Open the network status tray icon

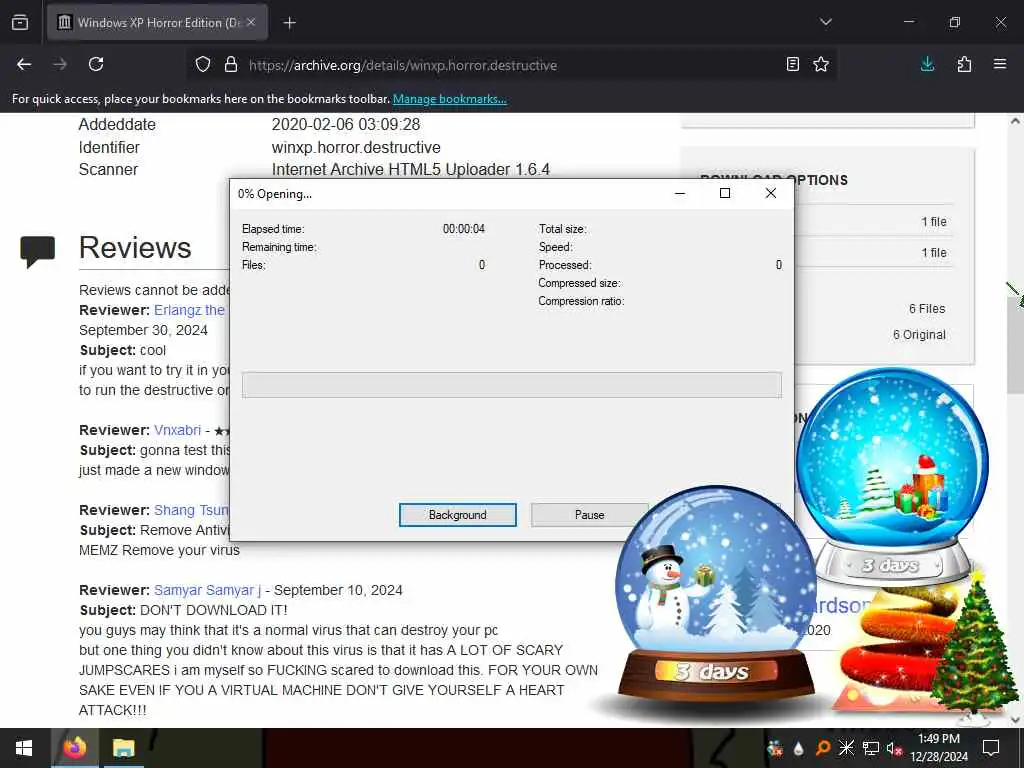[x=871, y=748]
